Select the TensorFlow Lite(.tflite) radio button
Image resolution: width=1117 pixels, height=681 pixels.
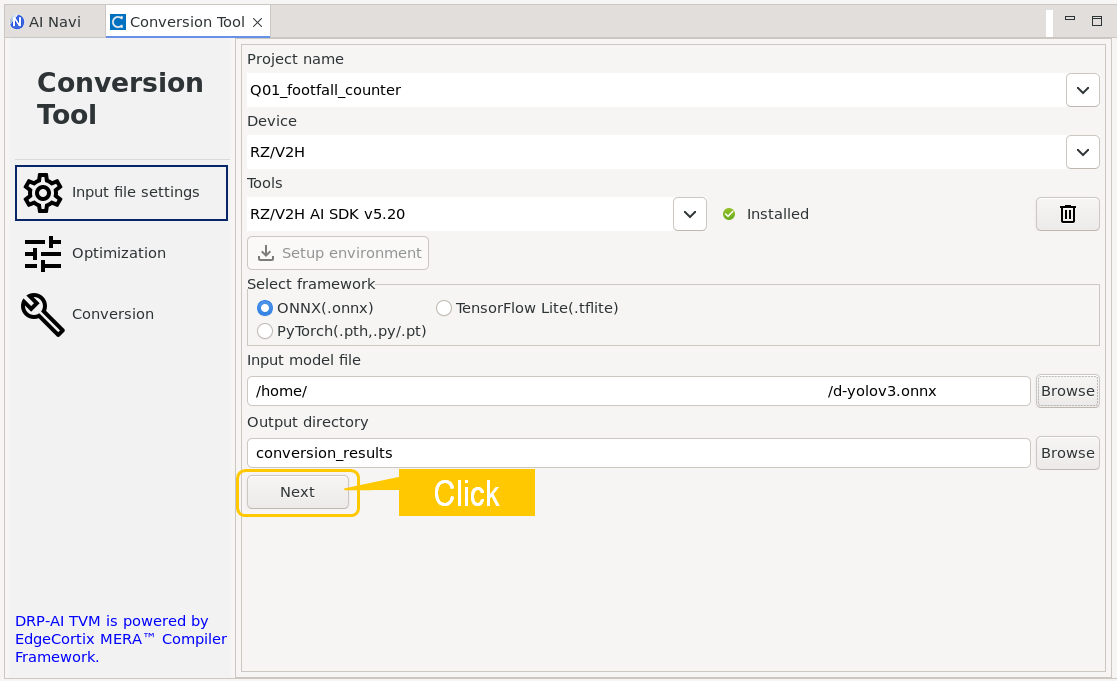point(444,308)
